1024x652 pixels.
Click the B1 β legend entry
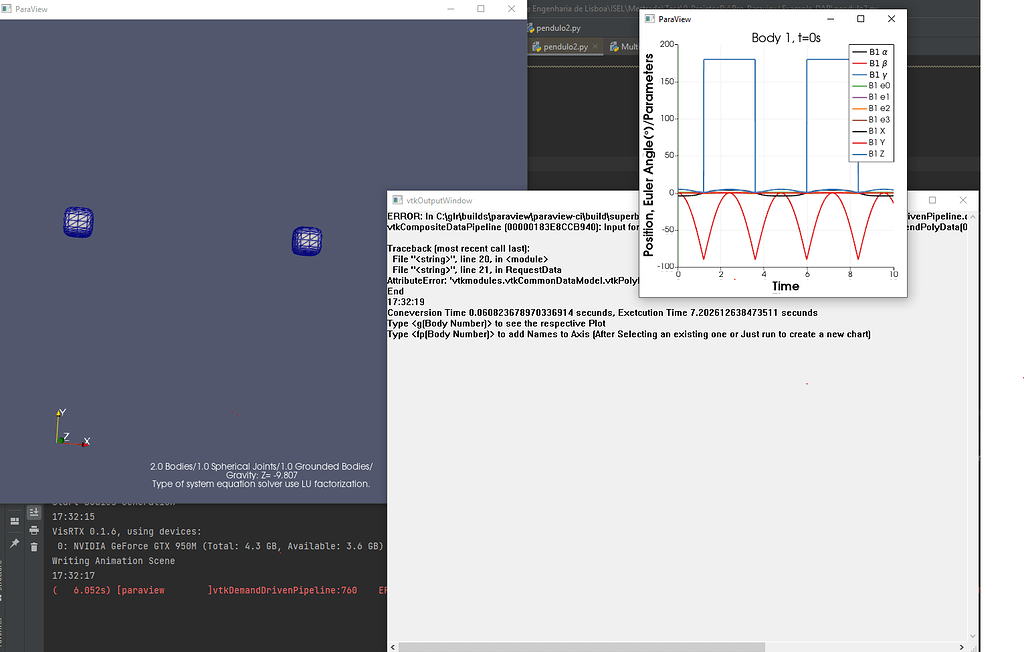point(871,63)
